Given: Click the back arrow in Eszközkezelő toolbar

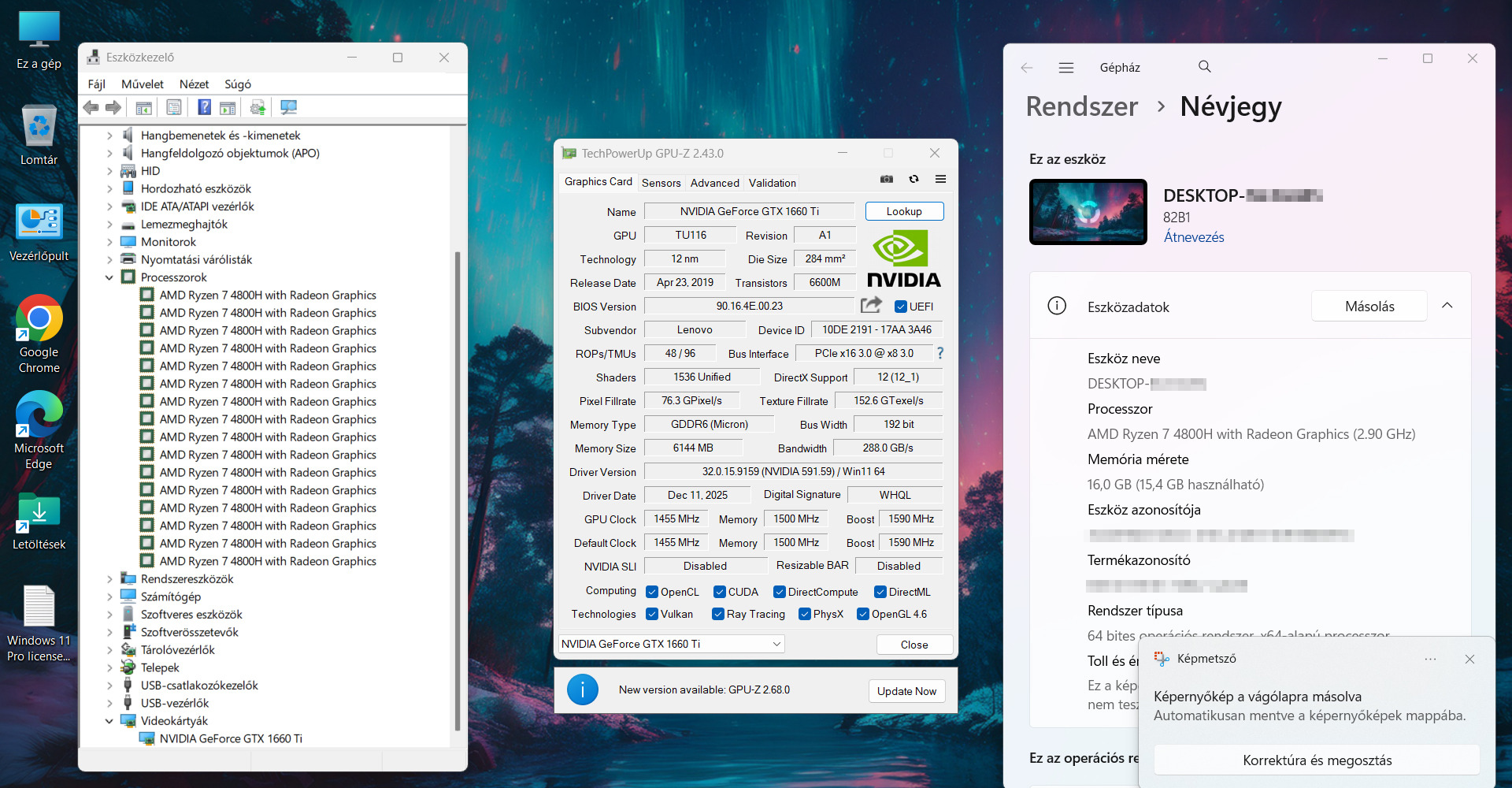Looking at the screenshot, I should [91, 107].
